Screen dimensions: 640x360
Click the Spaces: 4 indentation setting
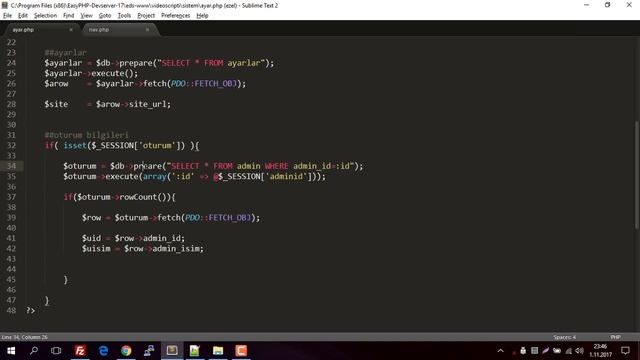click(564, 337)
